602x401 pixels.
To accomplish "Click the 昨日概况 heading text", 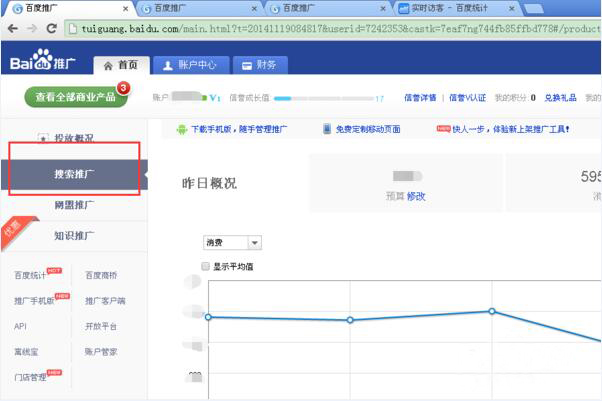I will click(x=209, y=184).
